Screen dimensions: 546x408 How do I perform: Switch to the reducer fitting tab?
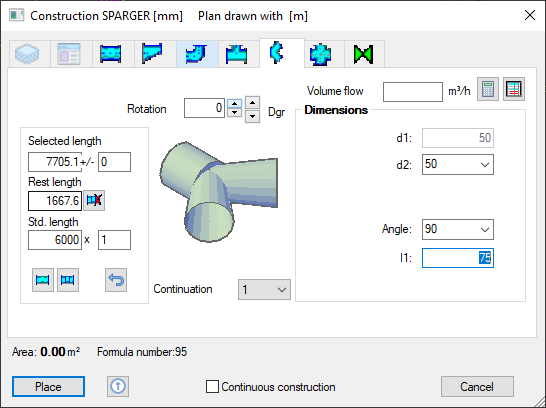pos(152,54)
